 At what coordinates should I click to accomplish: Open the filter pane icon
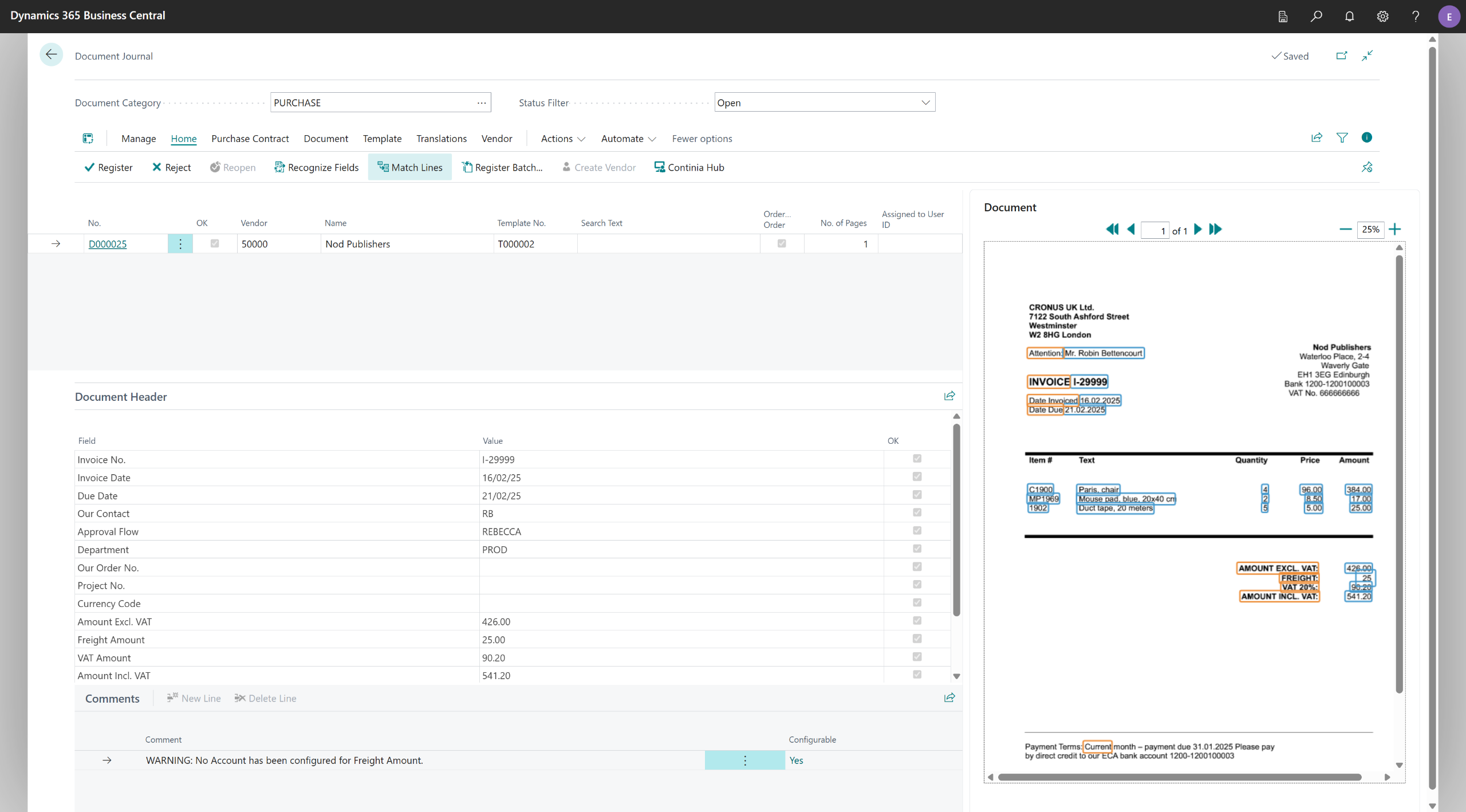coord(1342,138)
